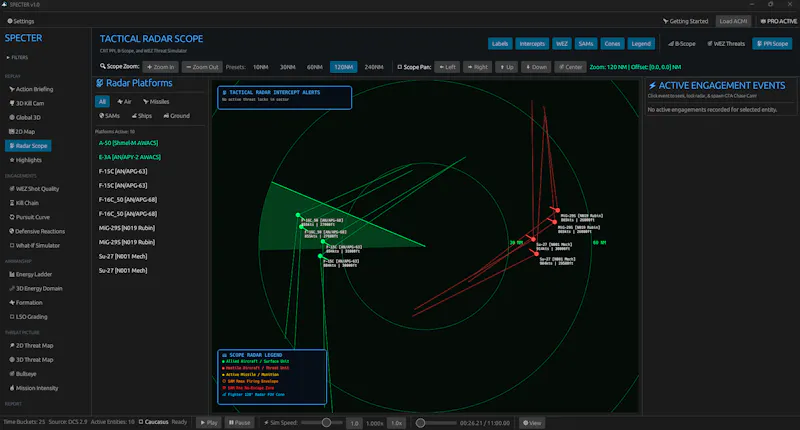Viewport: 800px width, 430px height.
Task: Open the 3D Threat Map
Action: pyautogui.click(x=31, y=360)
